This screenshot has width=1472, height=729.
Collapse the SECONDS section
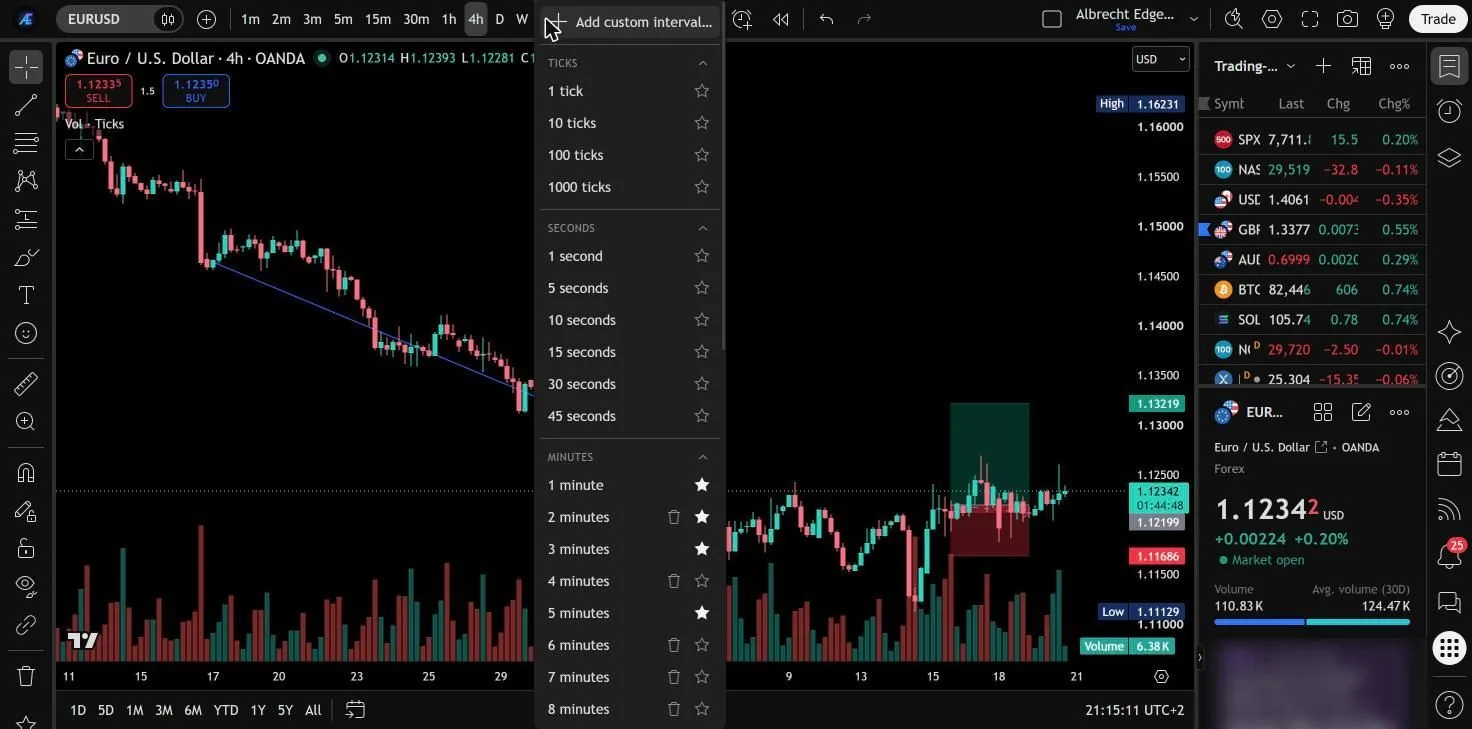point(702,228)
